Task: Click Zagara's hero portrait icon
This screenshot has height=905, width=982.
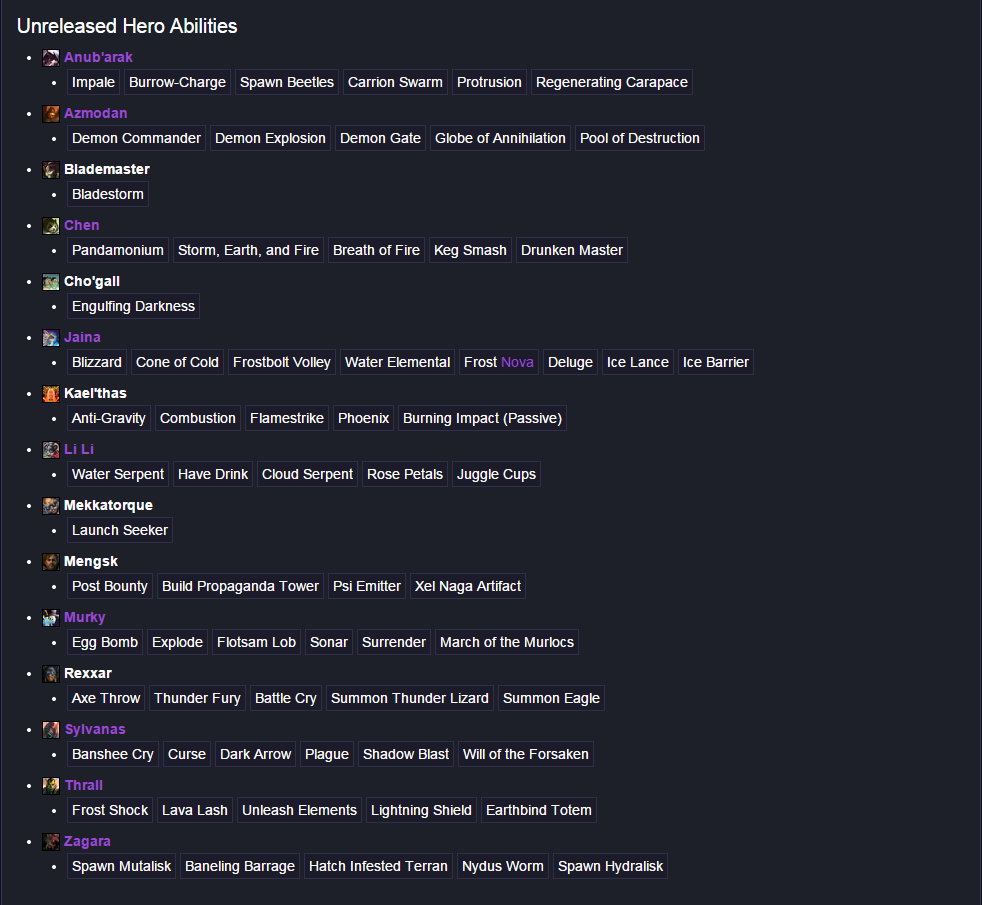Action: [x=51, y=842]
